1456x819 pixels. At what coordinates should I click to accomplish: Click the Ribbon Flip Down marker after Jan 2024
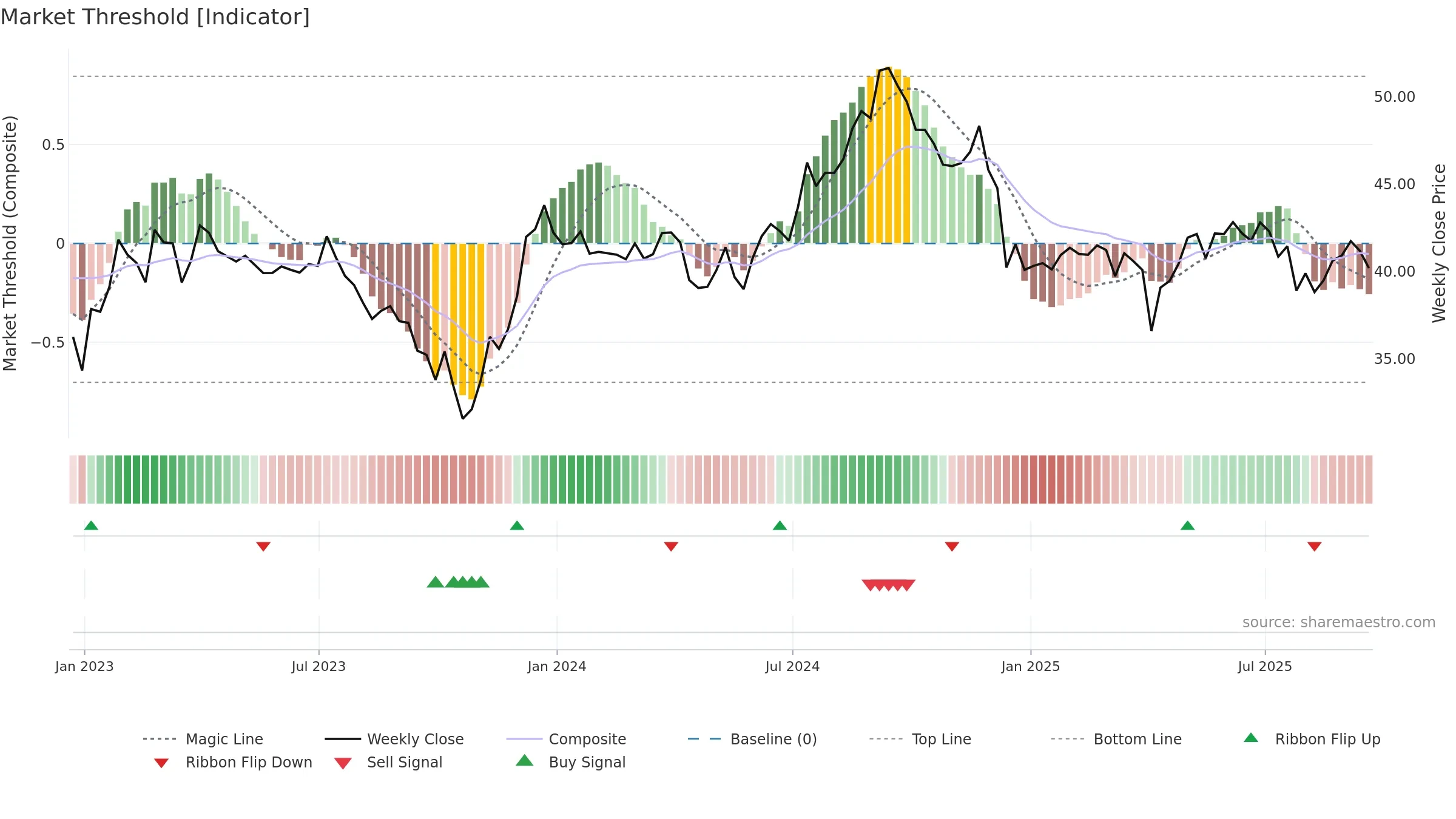[671, 547]
